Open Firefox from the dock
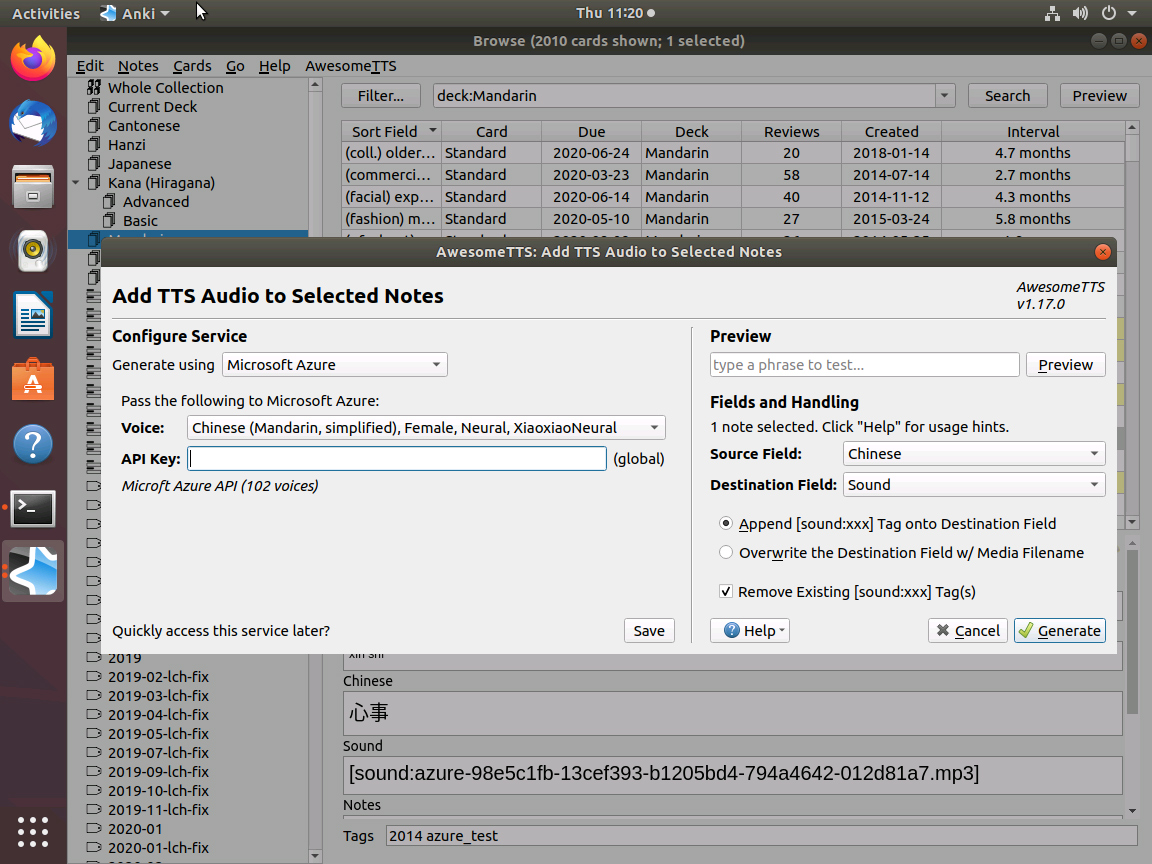 pyautogui.click(x=33, y=59)
